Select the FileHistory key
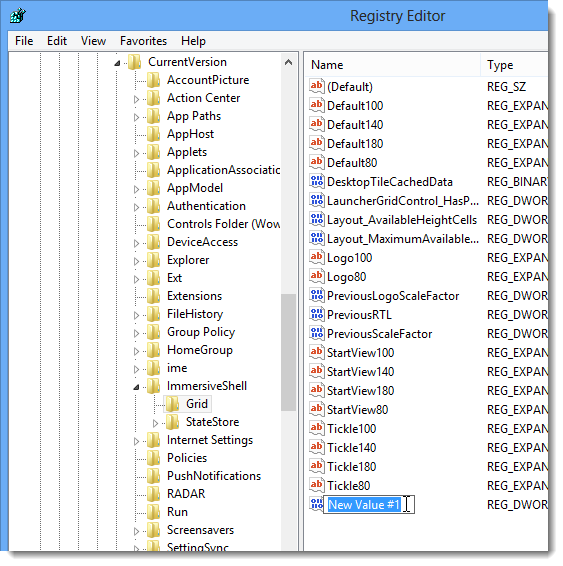Viewport: 563px width, 566px height. click(195, 314)
